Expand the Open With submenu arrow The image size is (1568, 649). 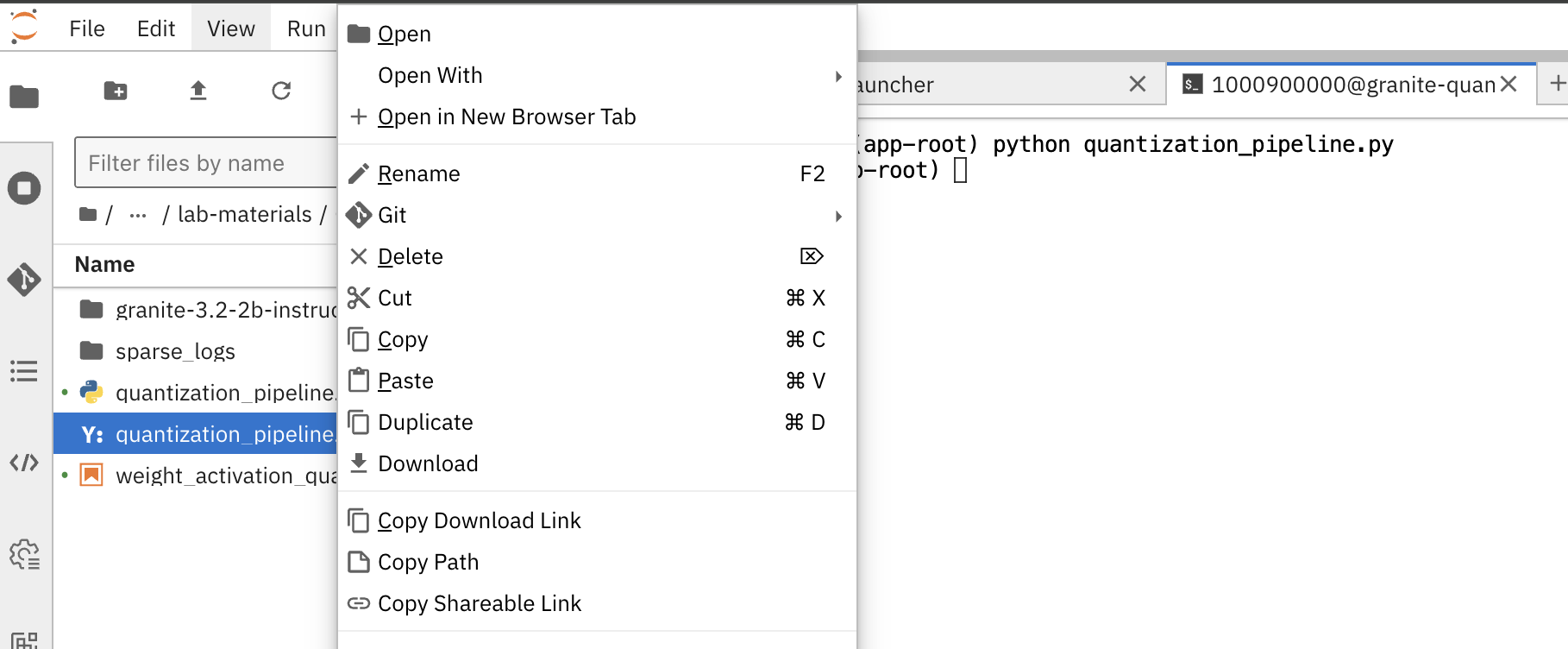(x=838, y=76)
